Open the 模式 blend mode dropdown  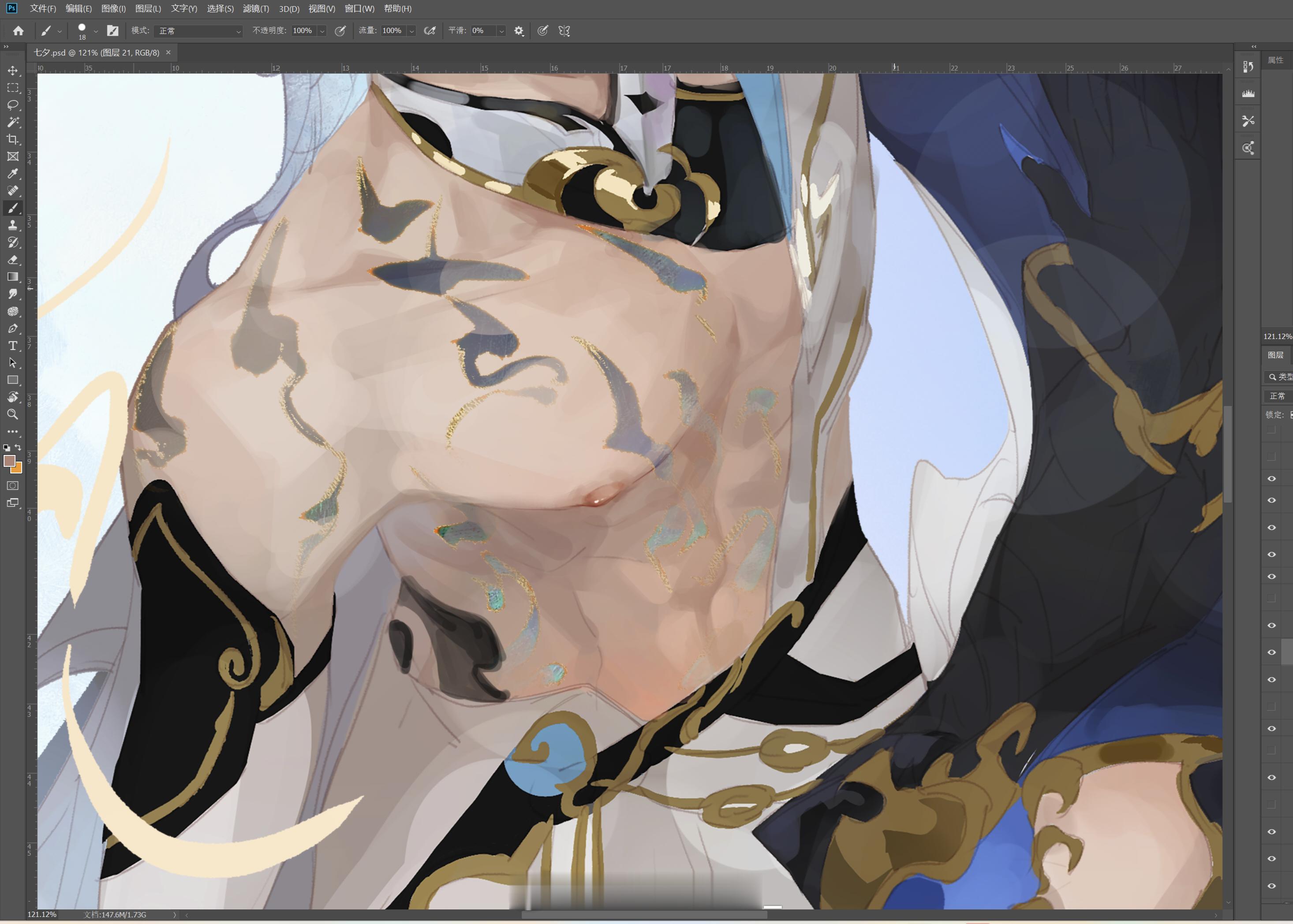pyautogui.click(x=198, y=31)
